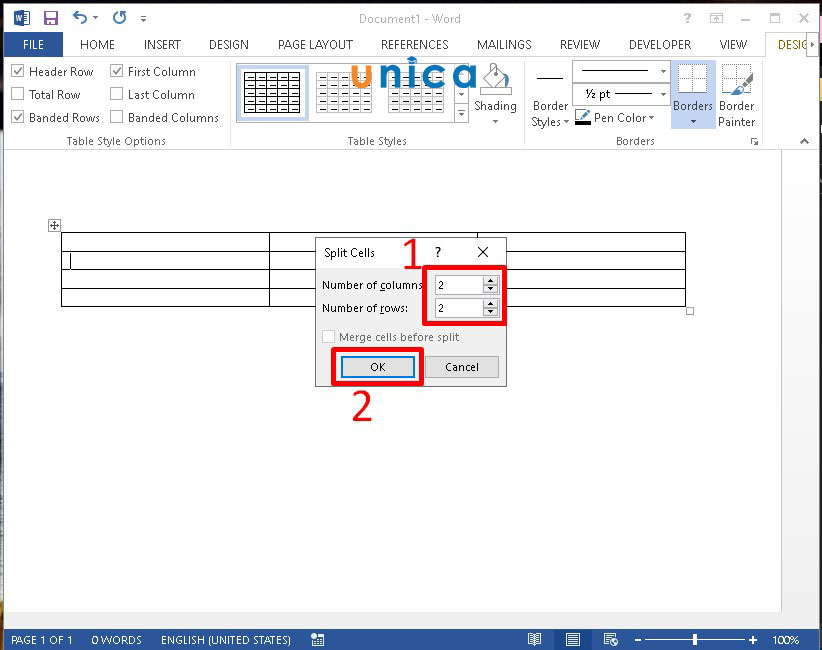Open Borders and Shading dialog launcher
Viewport: 822px width, 650px height.
pos(754,142)
